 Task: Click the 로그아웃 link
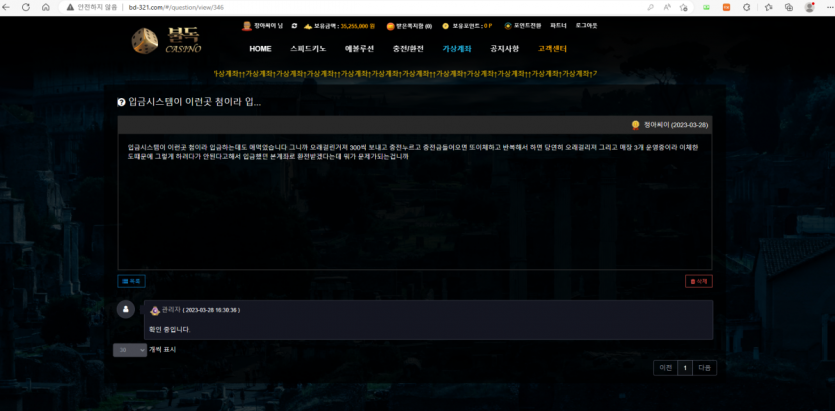pyautogui.click(x=586, y=26)
